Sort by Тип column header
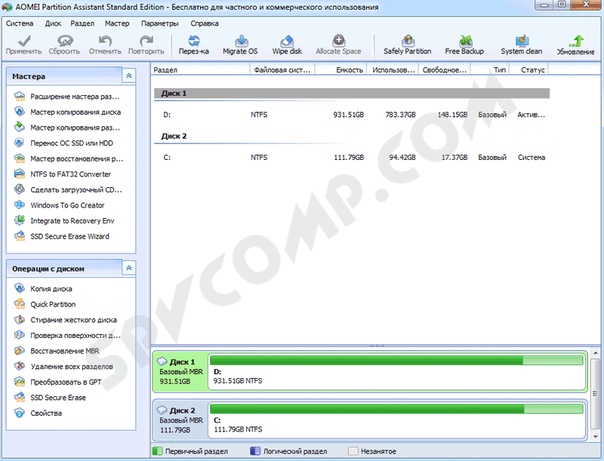The width and height of the screenshot is (604, 461). 490,70
